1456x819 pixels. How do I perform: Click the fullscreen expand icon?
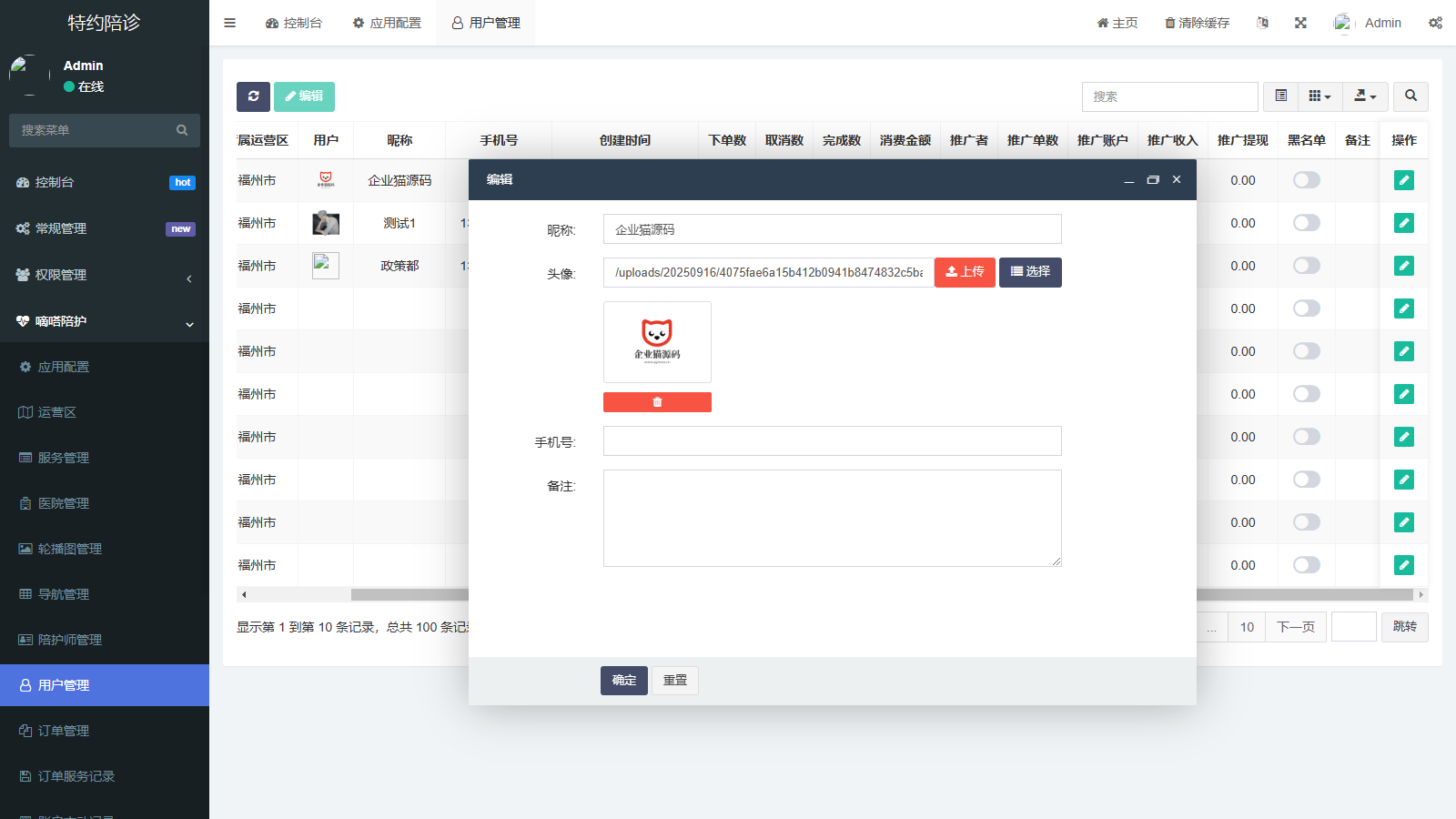1300,23
